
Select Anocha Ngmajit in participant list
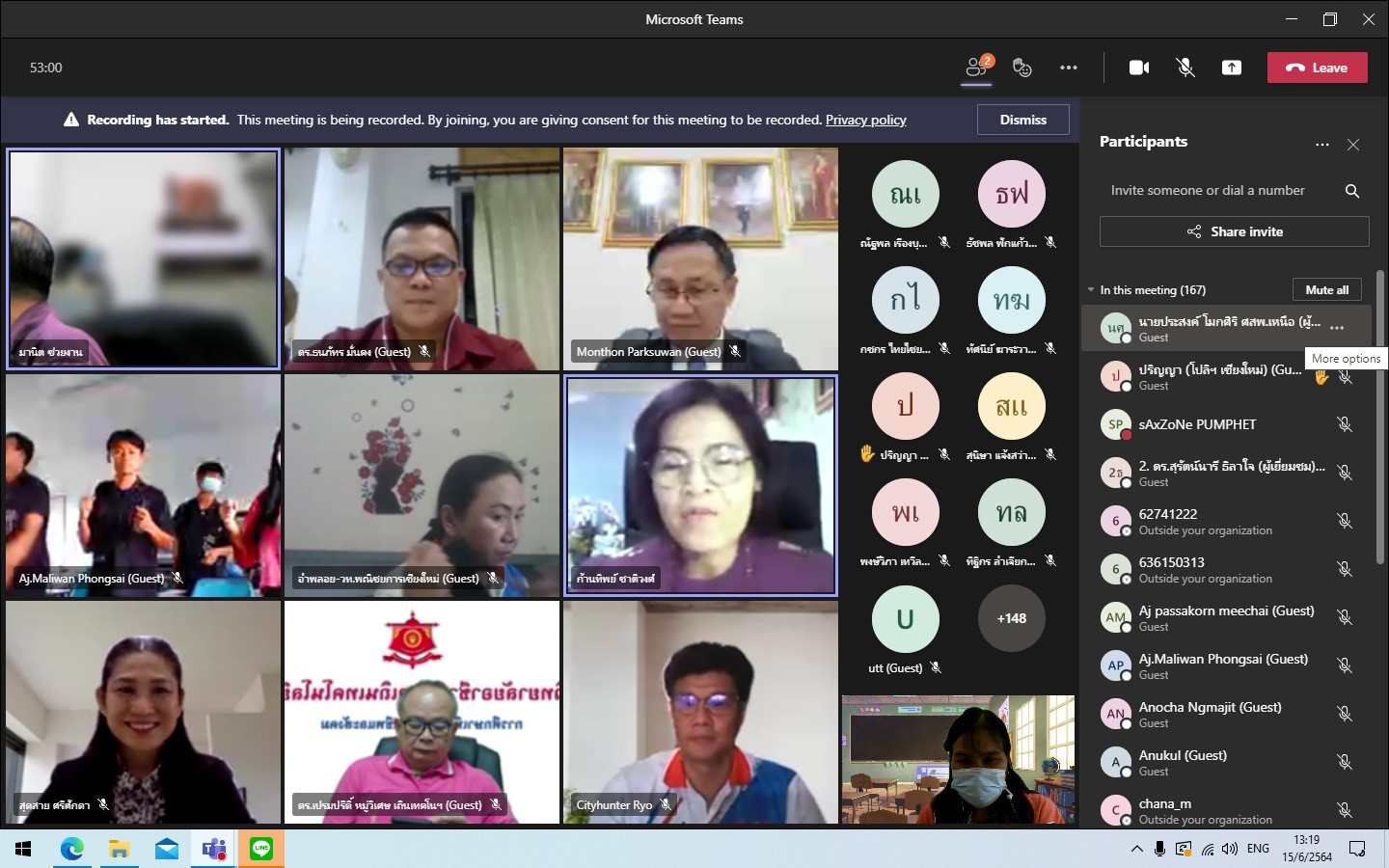[1210, 714]
